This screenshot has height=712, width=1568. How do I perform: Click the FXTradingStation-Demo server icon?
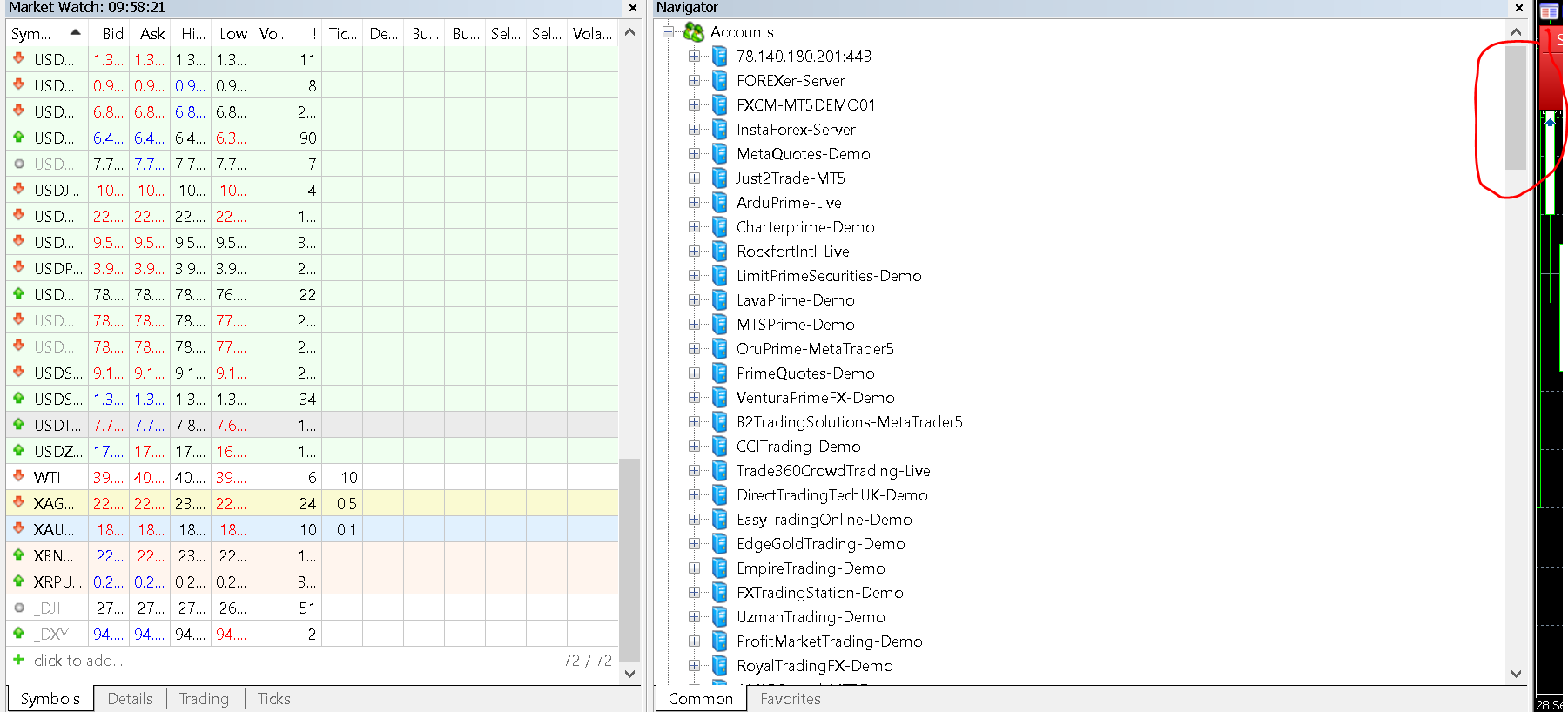[719, 593]
